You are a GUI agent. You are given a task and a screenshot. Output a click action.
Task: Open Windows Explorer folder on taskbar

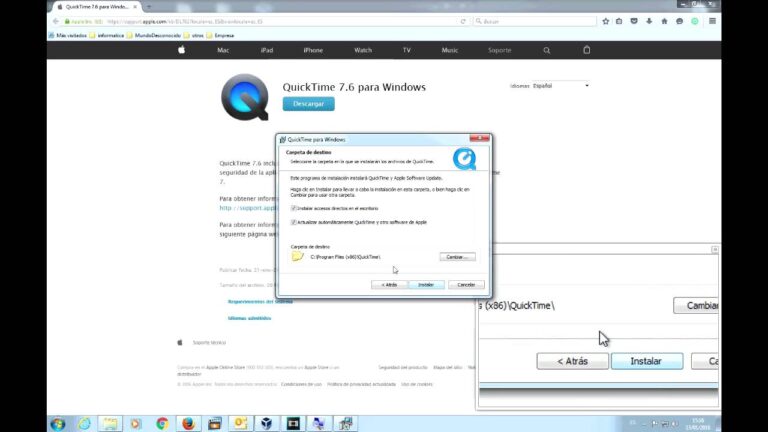110,424
